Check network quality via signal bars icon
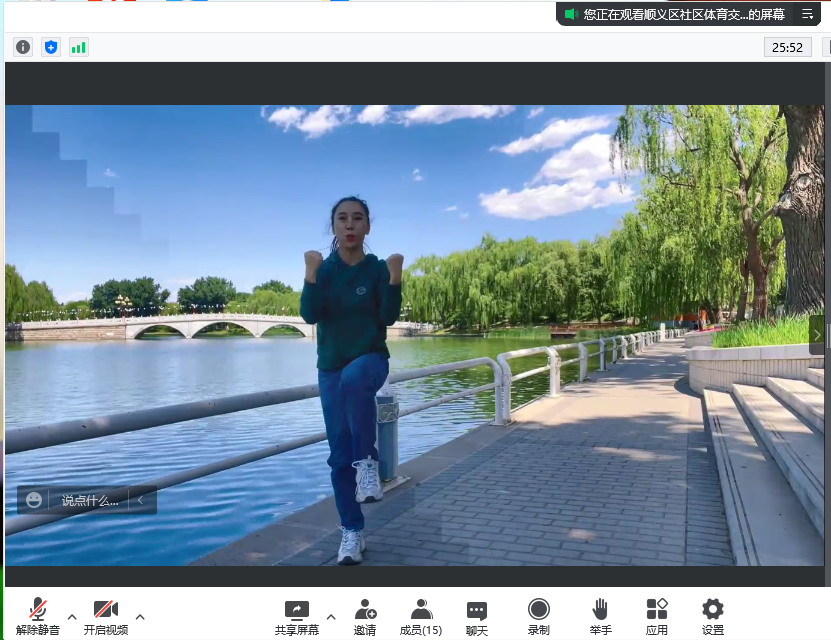Screen dimensions: 831x640 (x=79, y=46)
